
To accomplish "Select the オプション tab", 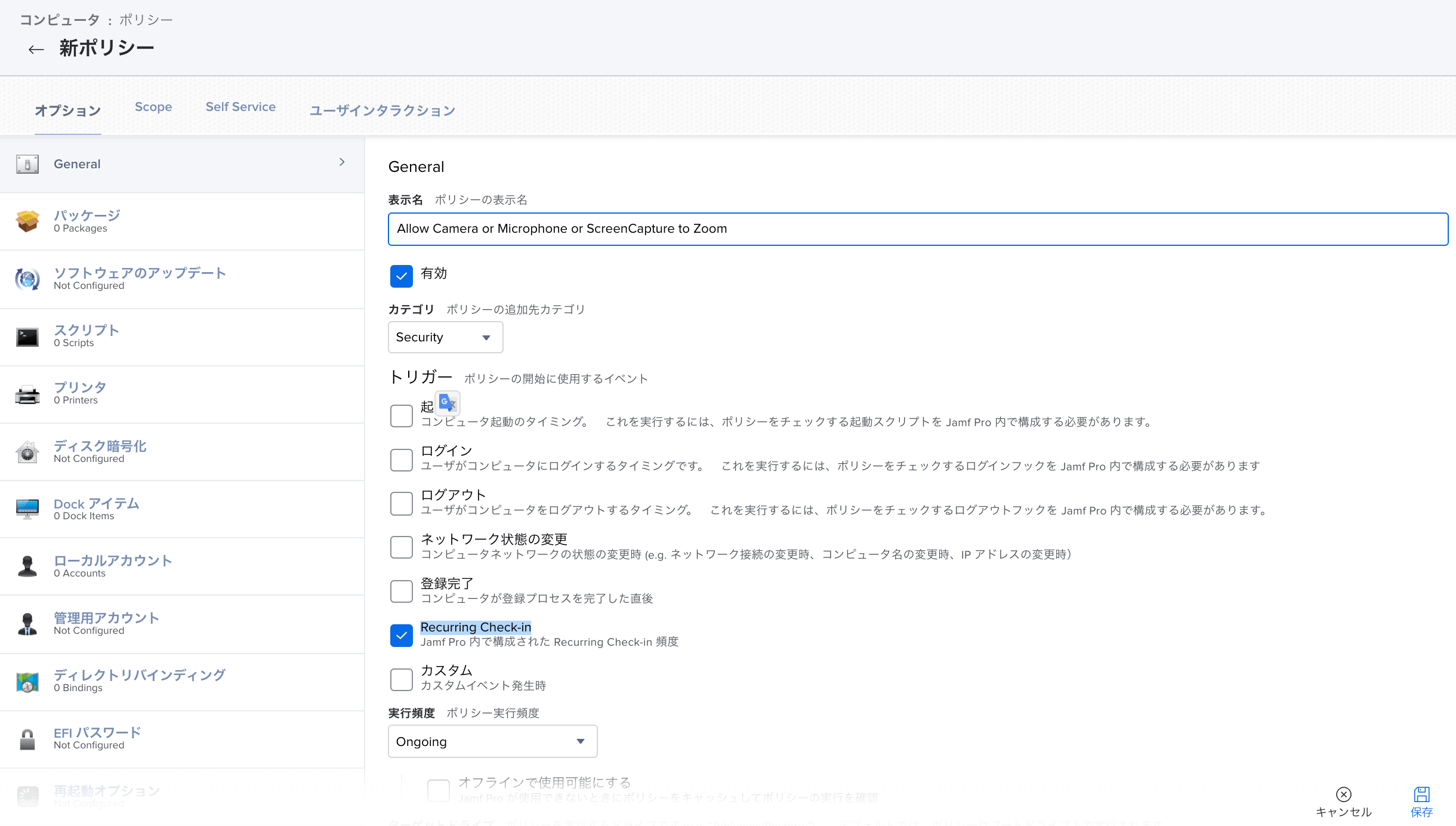I will click(x=67, y=110).
